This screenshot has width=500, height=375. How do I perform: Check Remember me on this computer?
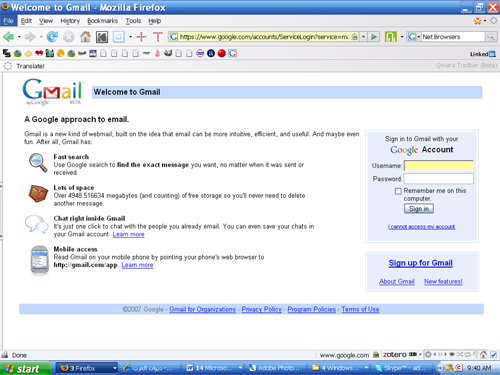[x=398, y=191]
